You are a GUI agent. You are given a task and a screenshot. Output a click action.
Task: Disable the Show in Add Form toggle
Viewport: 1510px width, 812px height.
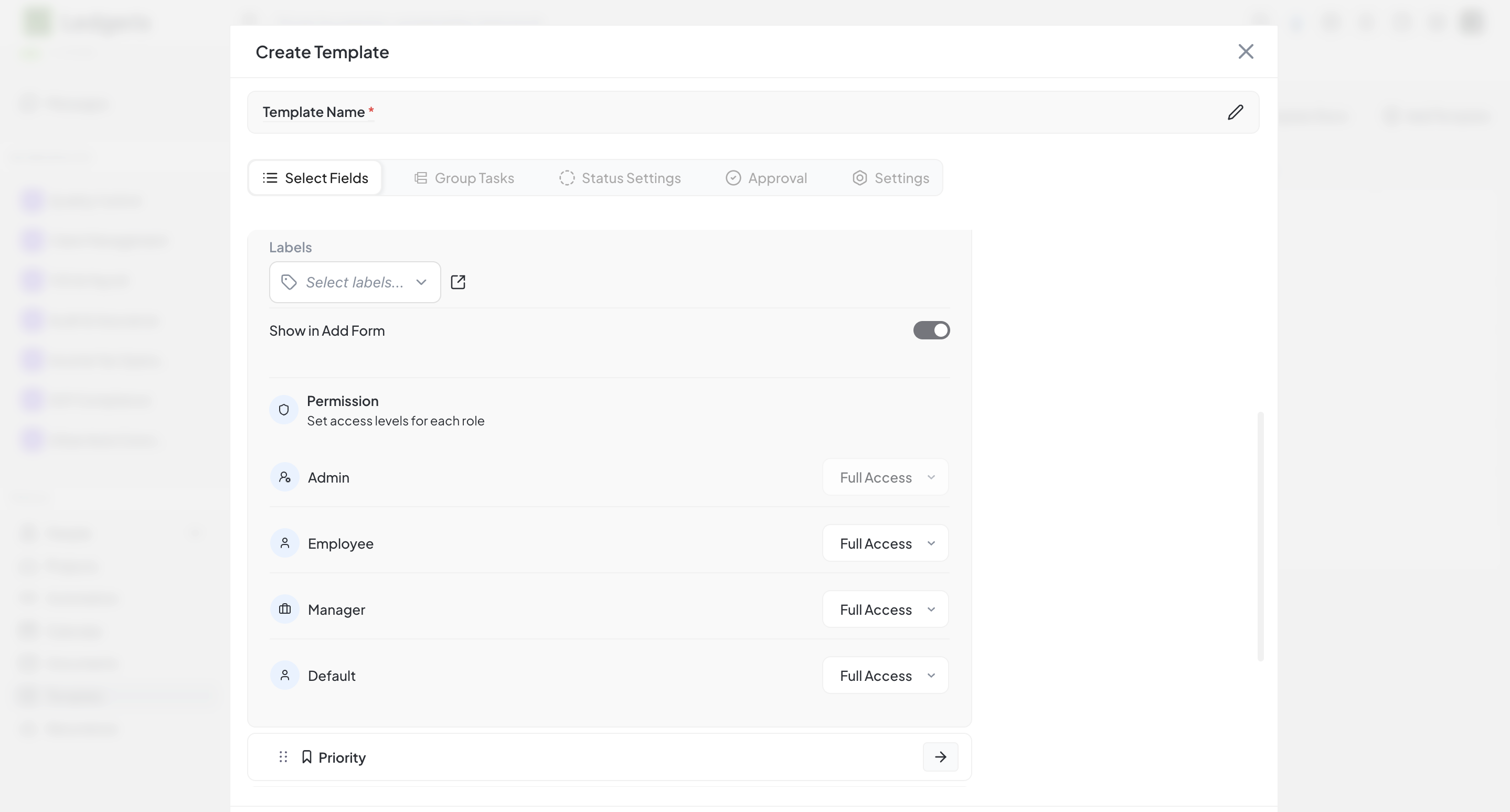click(931, 330)
